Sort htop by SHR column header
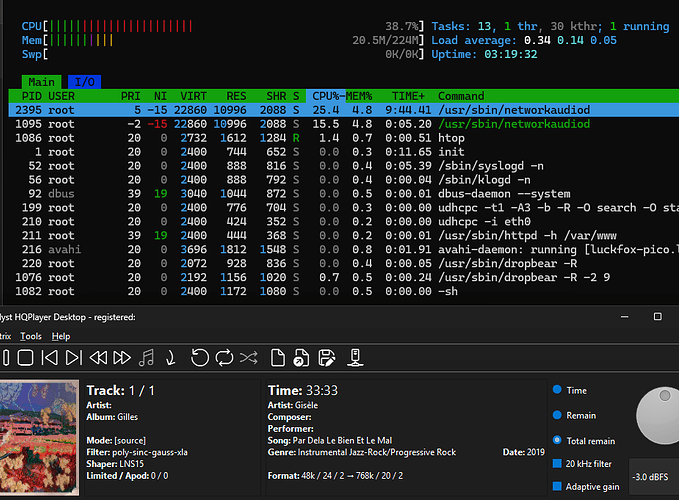 click(276, 96)
